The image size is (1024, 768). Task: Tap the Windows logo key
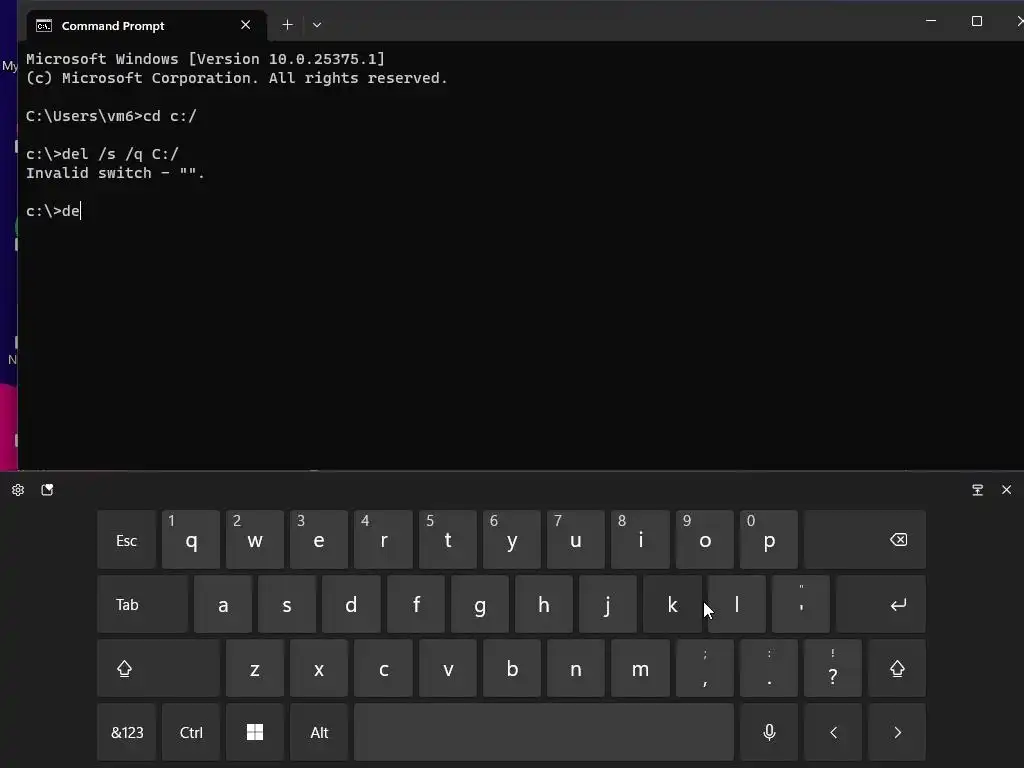tap(255, 732)
